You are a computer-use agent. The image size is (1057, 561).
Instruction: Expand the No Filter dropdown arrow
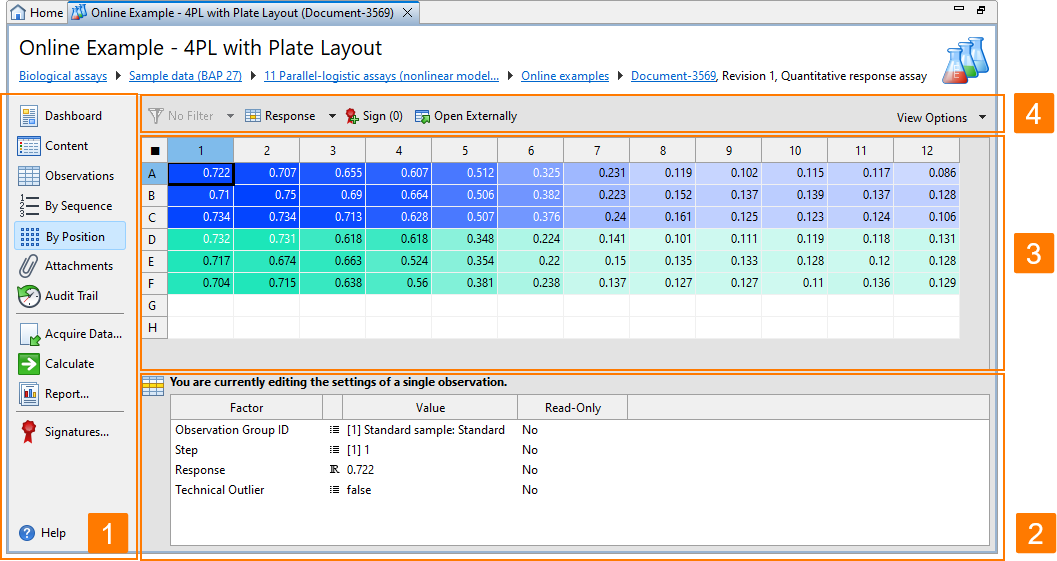click(x=230, y=116)
